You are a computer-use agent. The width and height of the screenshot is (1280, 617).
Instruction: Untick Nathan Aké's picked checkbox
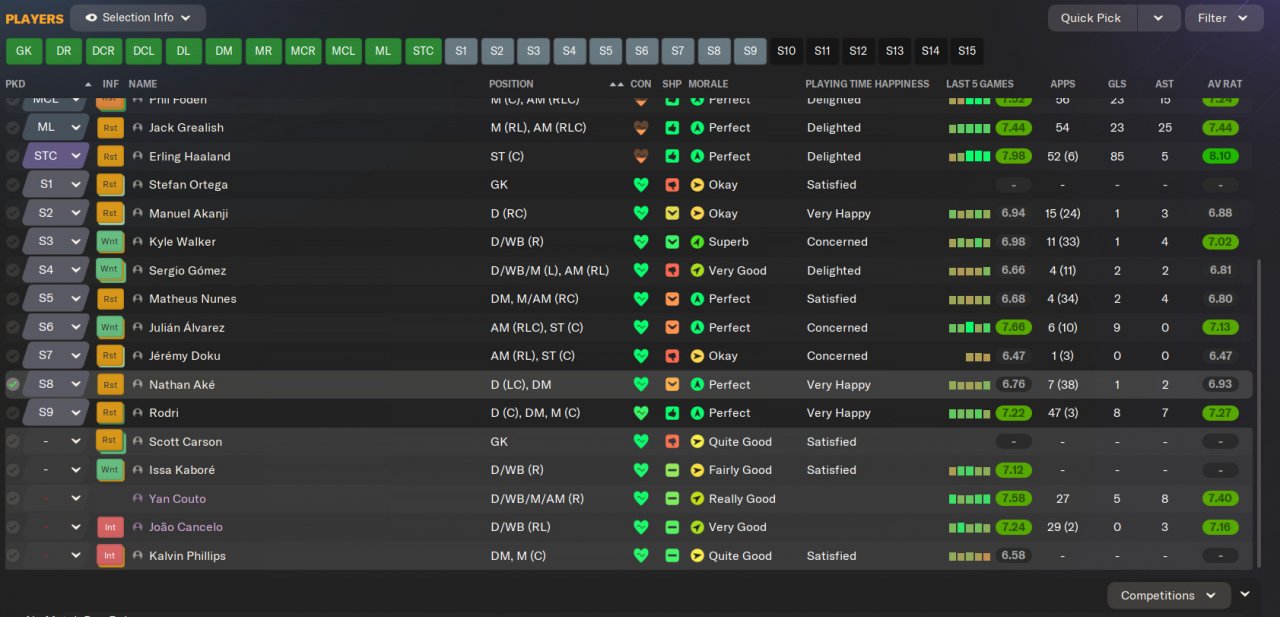[13, 384]
